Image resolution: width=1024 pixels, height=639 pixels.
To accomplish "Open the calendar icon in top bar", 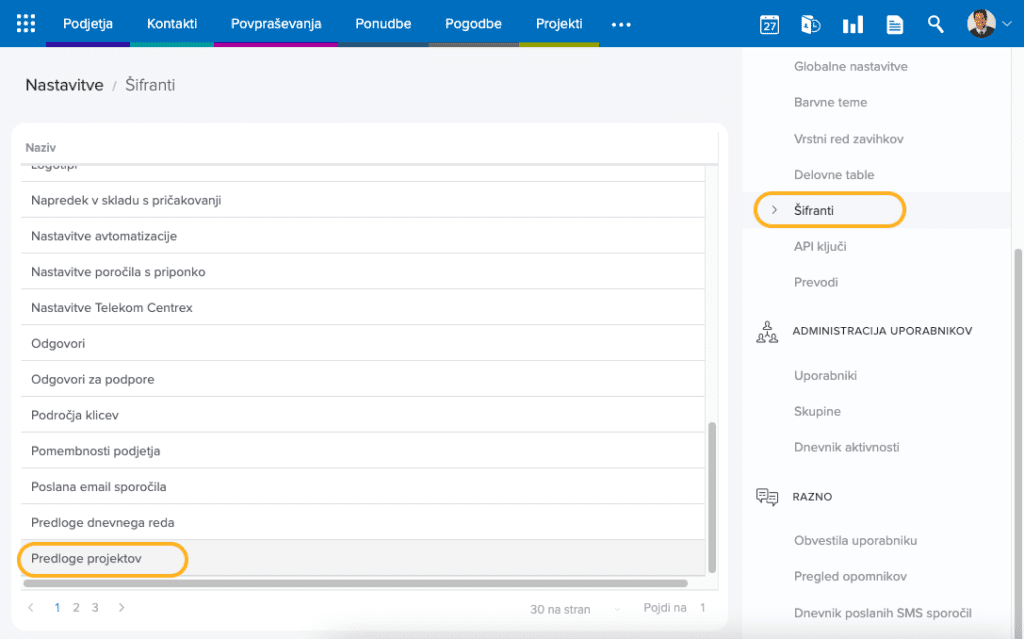I will pyautogui.click(x=769, y=25).
